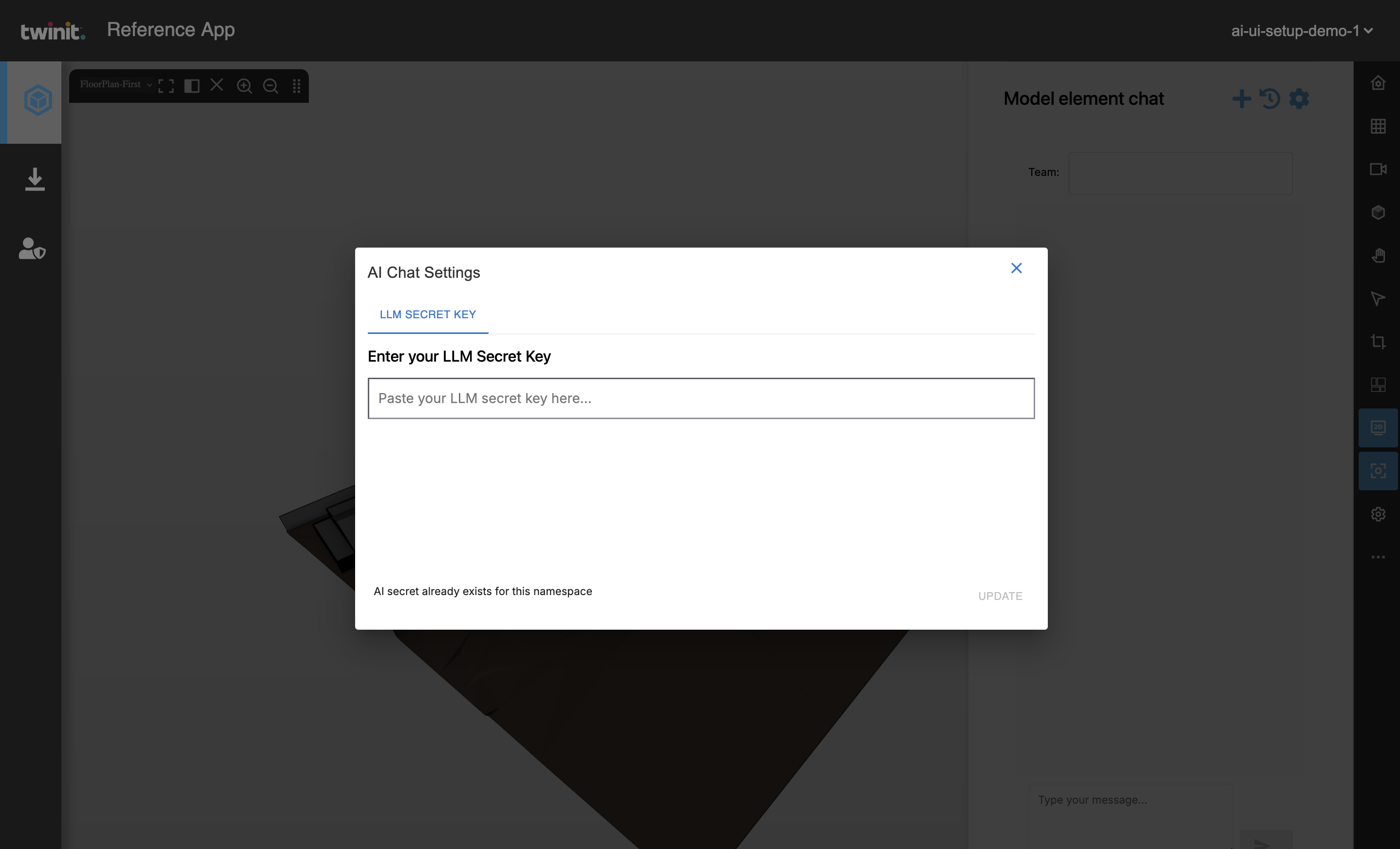Screen dimensions: 1400x849
Task: Select the LLM SECRET KEY tab
Action: (427, 314)
